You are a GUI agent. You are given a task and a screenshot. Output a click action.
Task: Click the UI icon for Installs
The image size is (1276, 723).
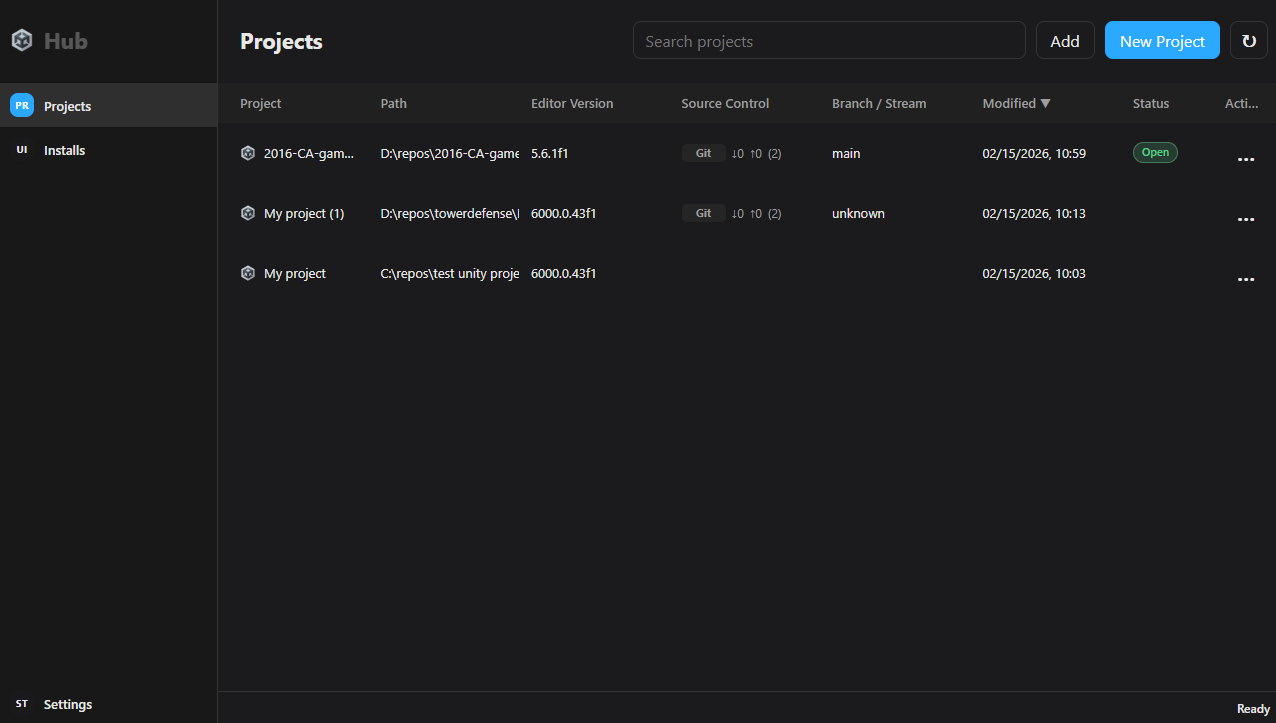22,150
